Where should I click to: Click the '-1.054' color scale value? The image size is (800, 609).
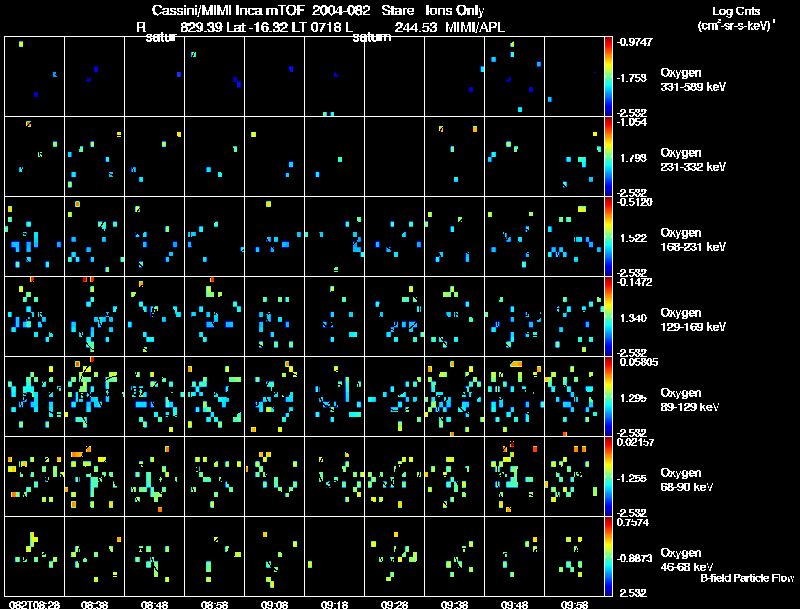pos(632,122)
